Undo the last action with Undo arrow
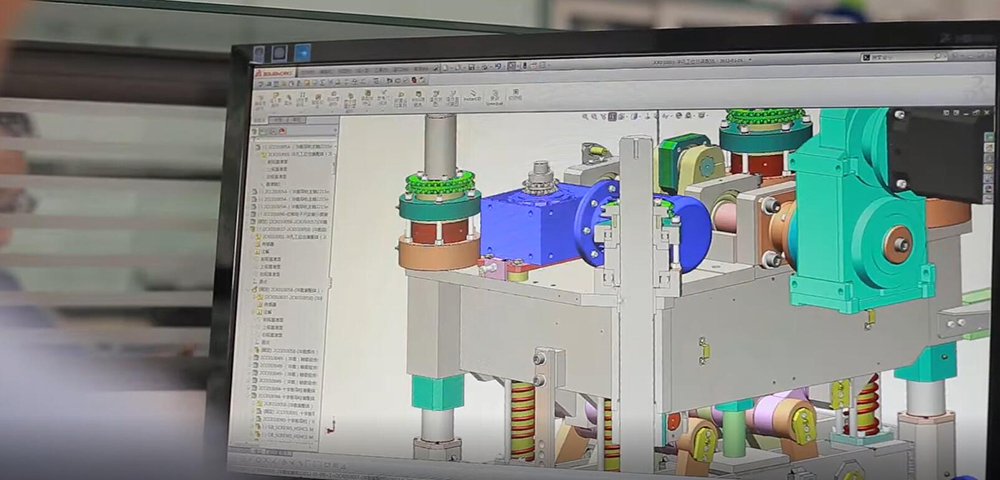1000x480 pixels. (x=497, y=66)
